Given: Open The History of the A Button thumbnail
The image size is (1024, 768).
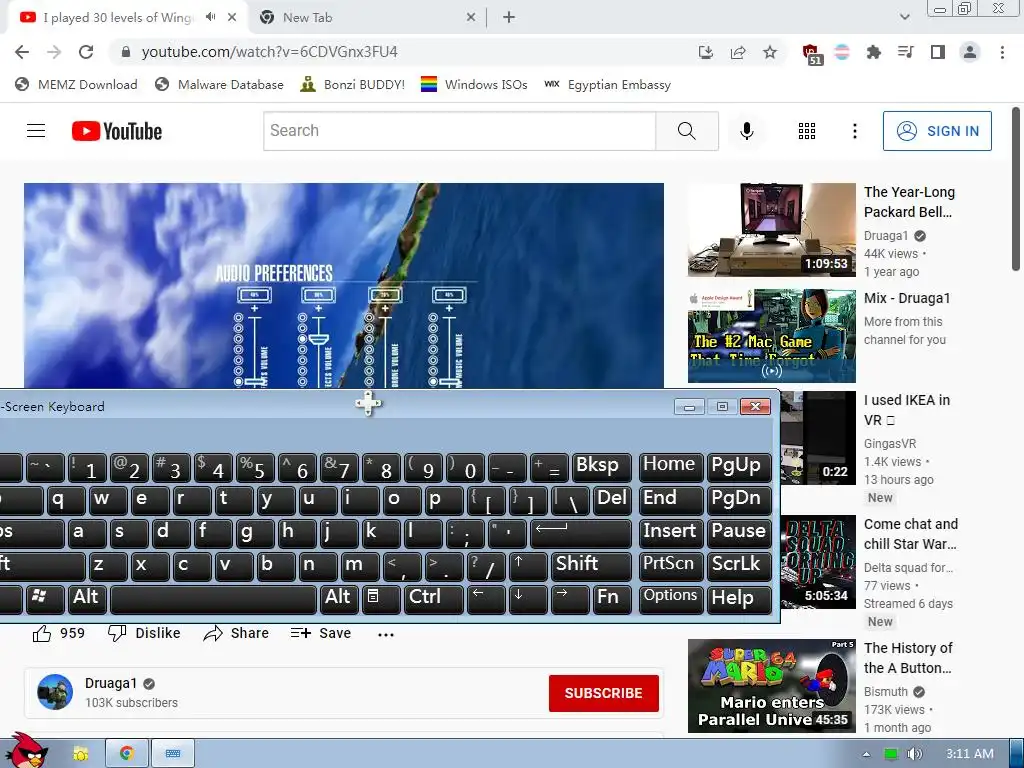Looking at the screenshot, I should pos(772,686).
